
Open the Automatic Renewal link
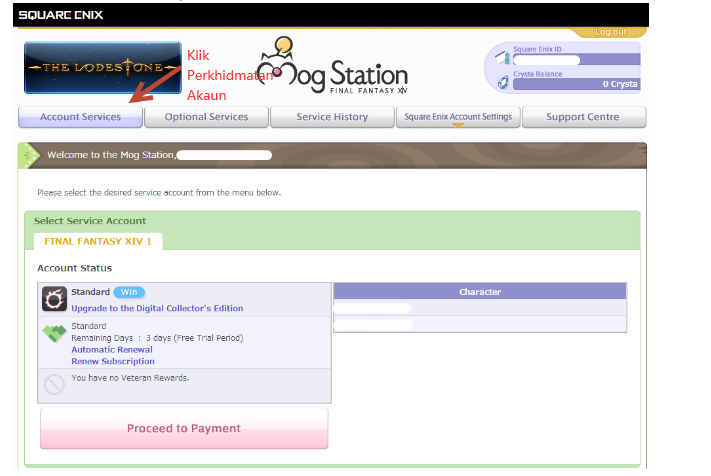112,350
